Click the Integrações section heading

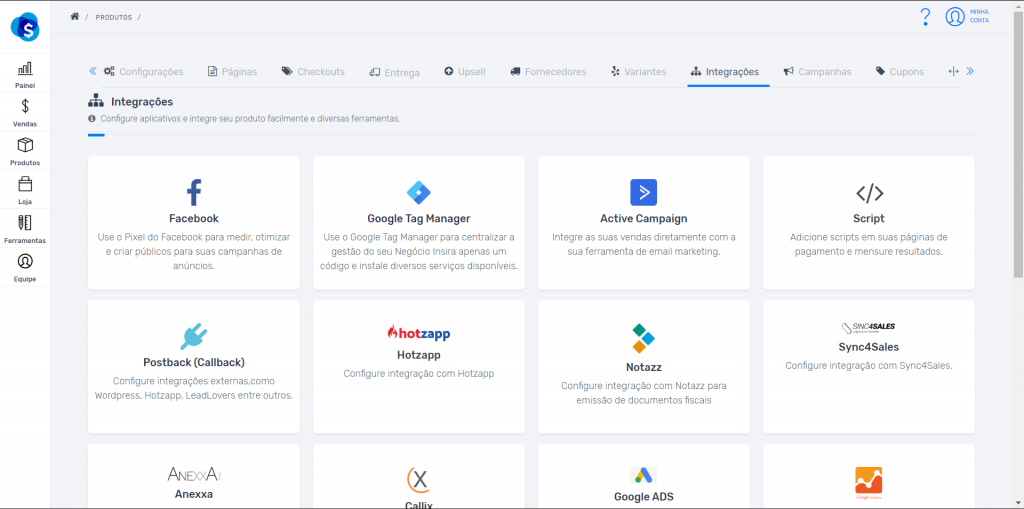point(142,102)
